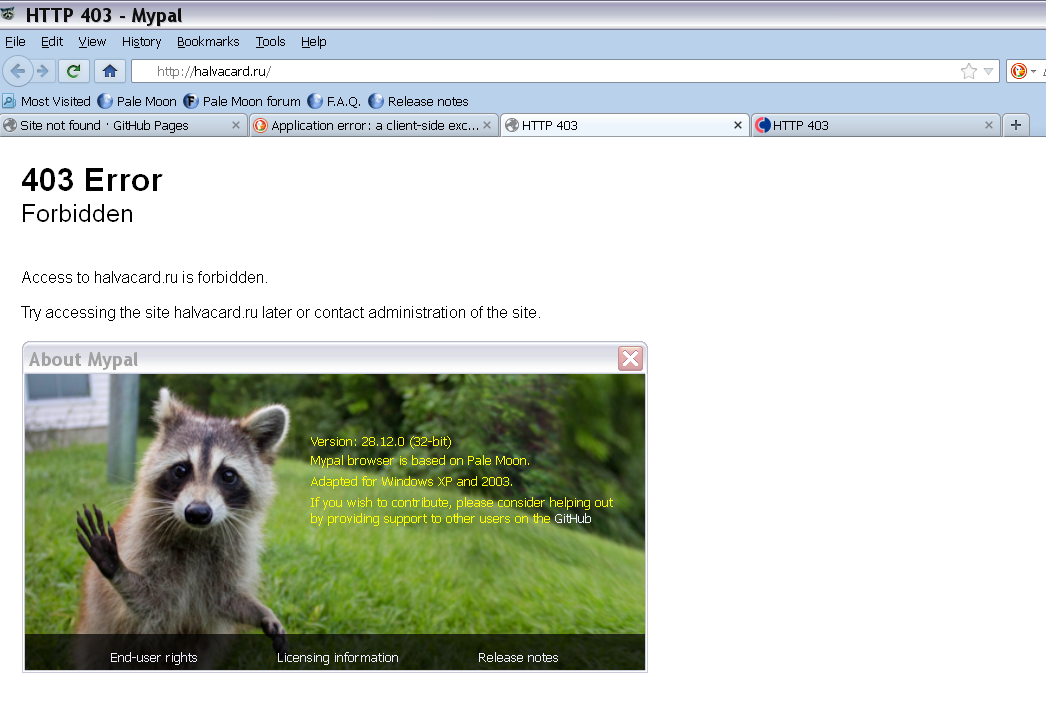Open the Release notes bookmark in toolbar
1046x714 pixels.
tap(419, 101)
